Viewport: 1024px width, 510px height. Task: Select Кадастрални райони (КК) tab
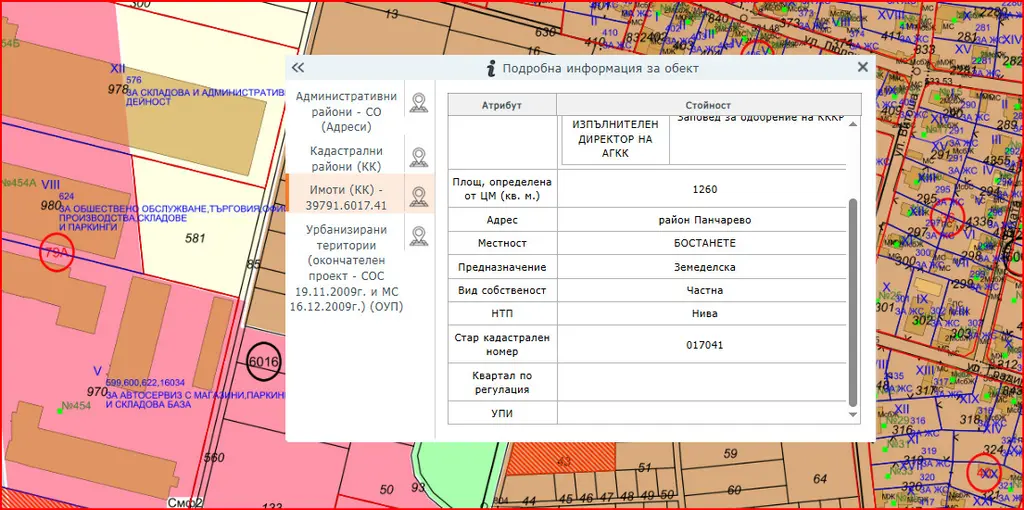[x=346, y=159]
